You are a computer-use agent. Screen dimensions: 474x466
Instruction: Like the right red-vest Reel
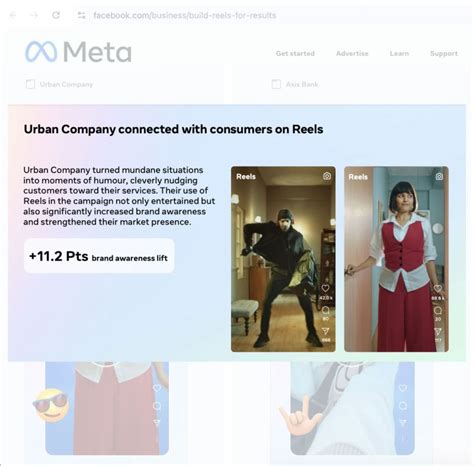click(438, 288)
